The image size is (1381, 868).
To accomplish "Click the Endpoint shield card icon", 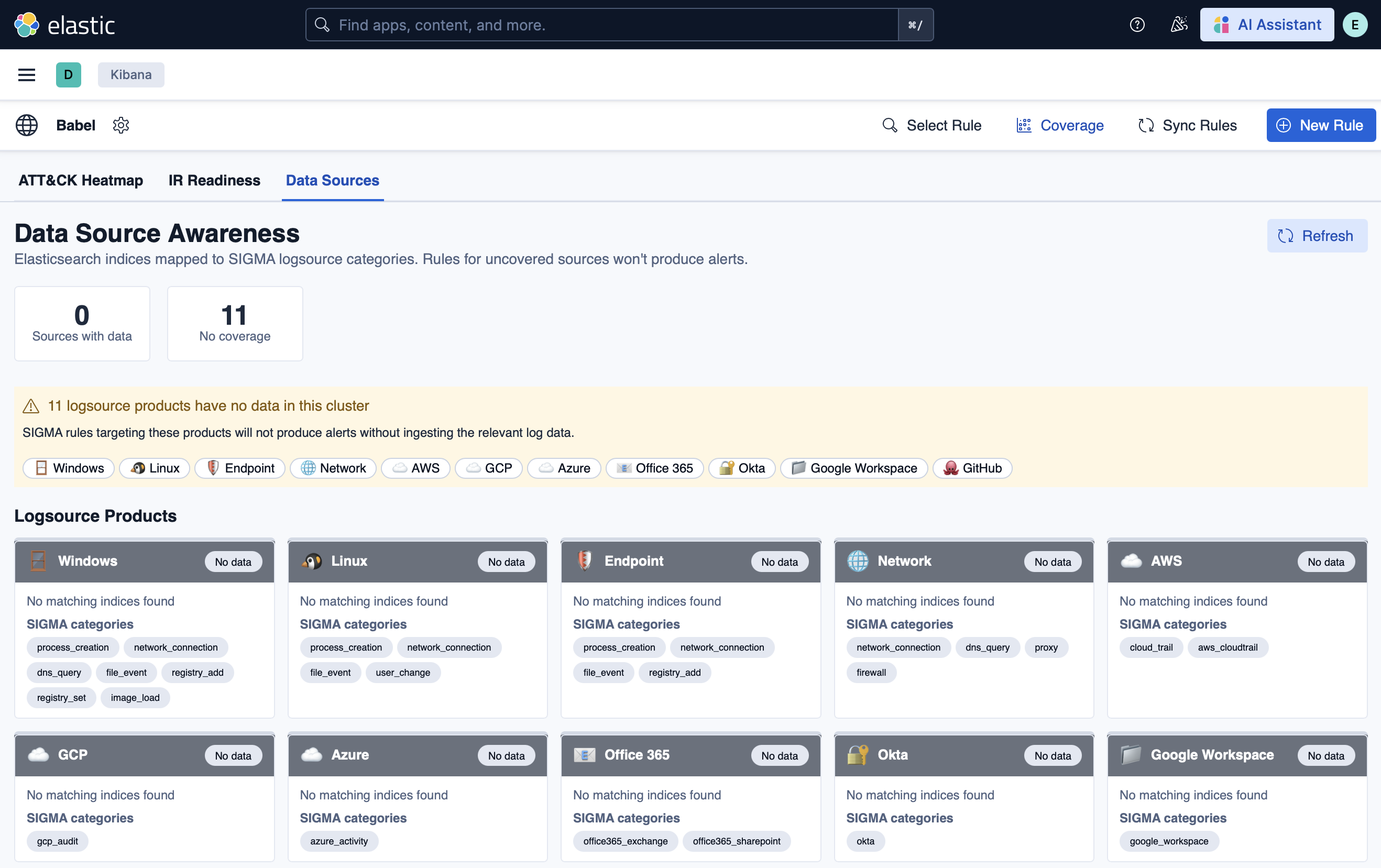I will point(584,561).
